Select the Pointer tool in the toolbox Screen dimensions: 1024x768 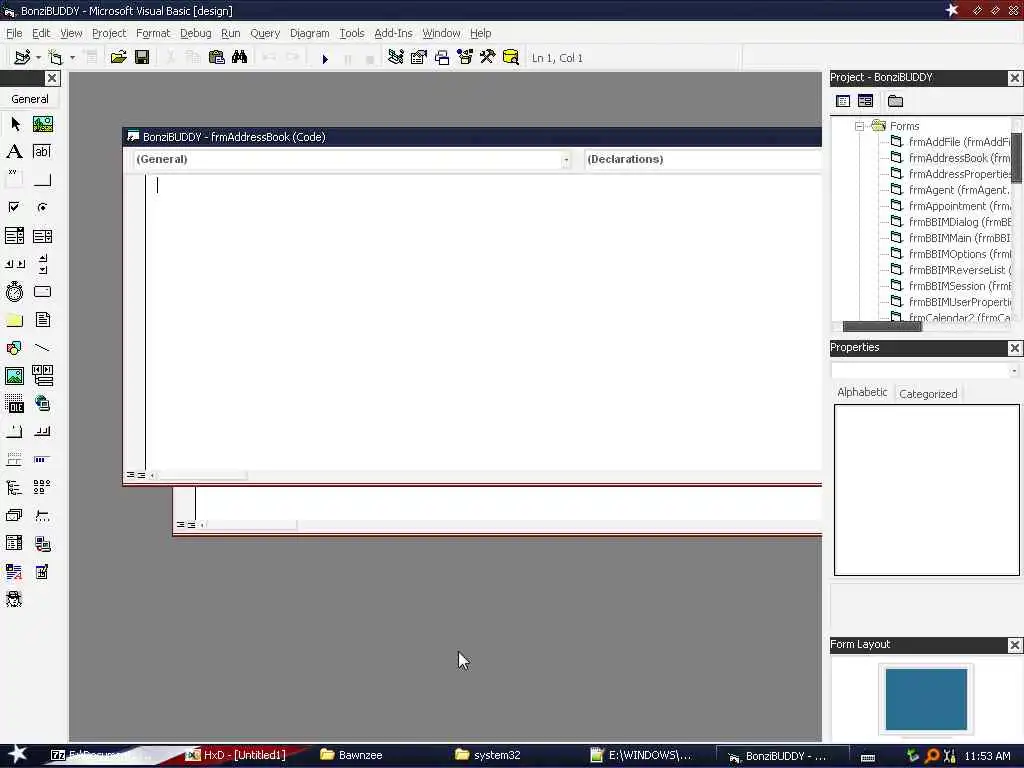point(14,124)
